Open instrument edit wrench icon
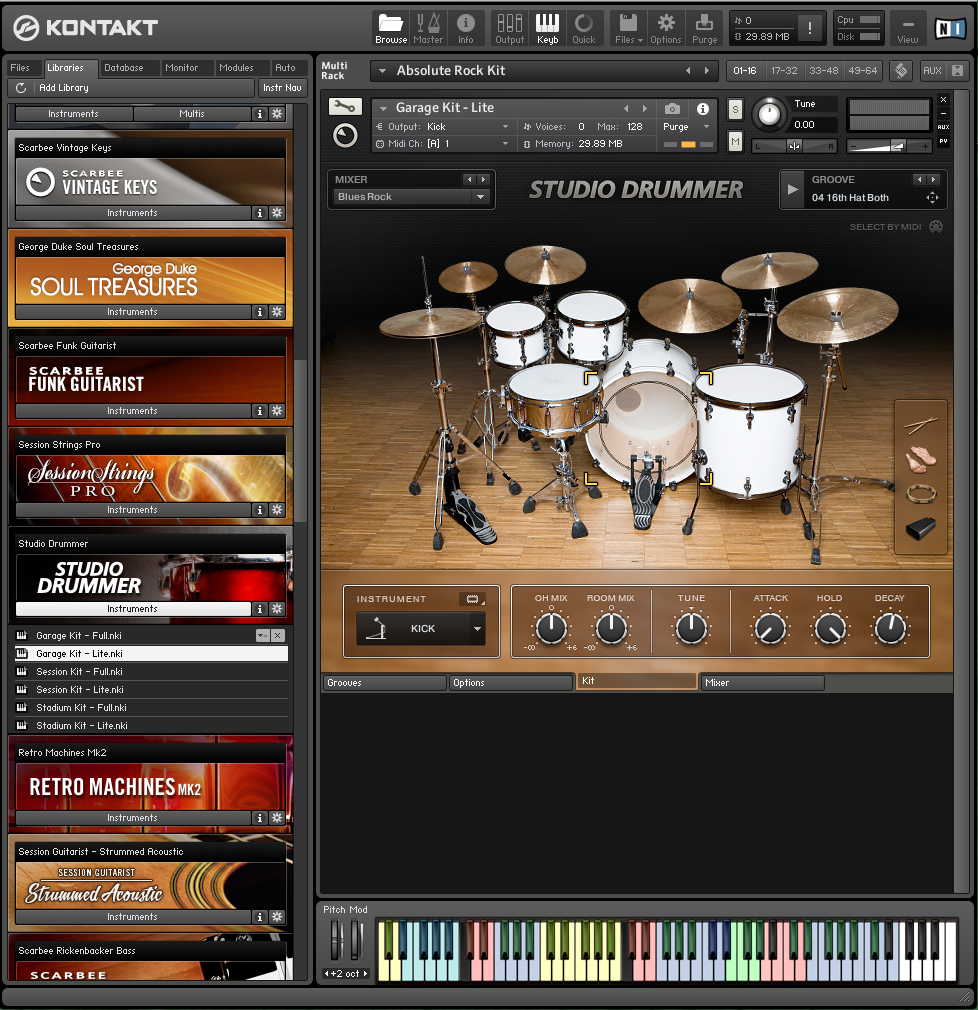This screenshot has width=978, height=1010. tap(345, 106)
